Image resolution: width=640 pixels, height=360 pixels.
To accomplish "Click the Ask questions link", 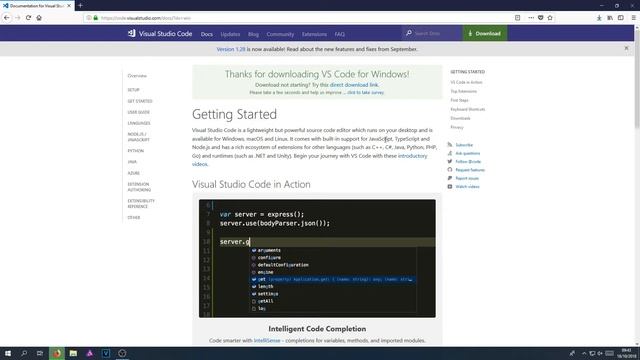I will click(467, 153).
